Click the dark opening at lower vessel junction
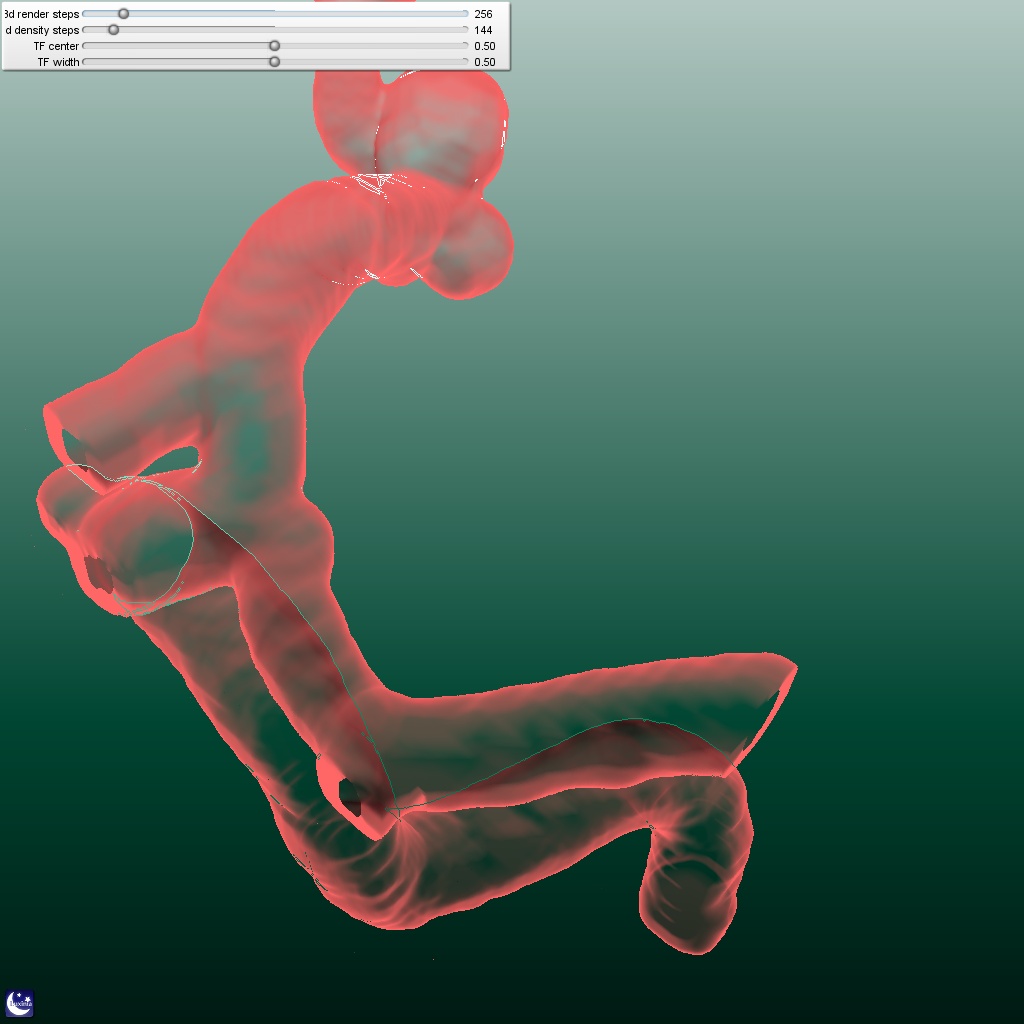 click(x=352, y=796)
